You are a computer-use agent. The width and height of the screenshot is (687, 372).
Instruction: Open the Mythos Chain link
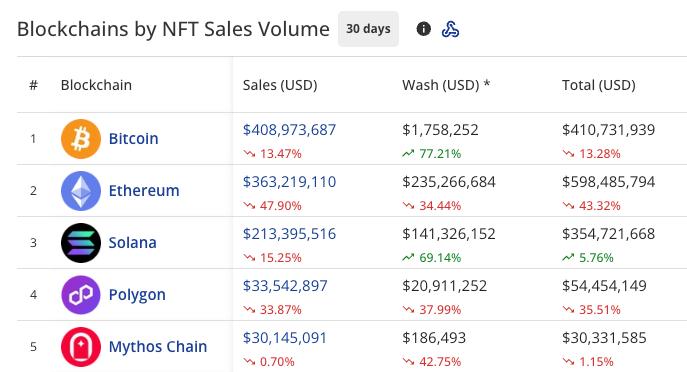(x=158, y=347)
